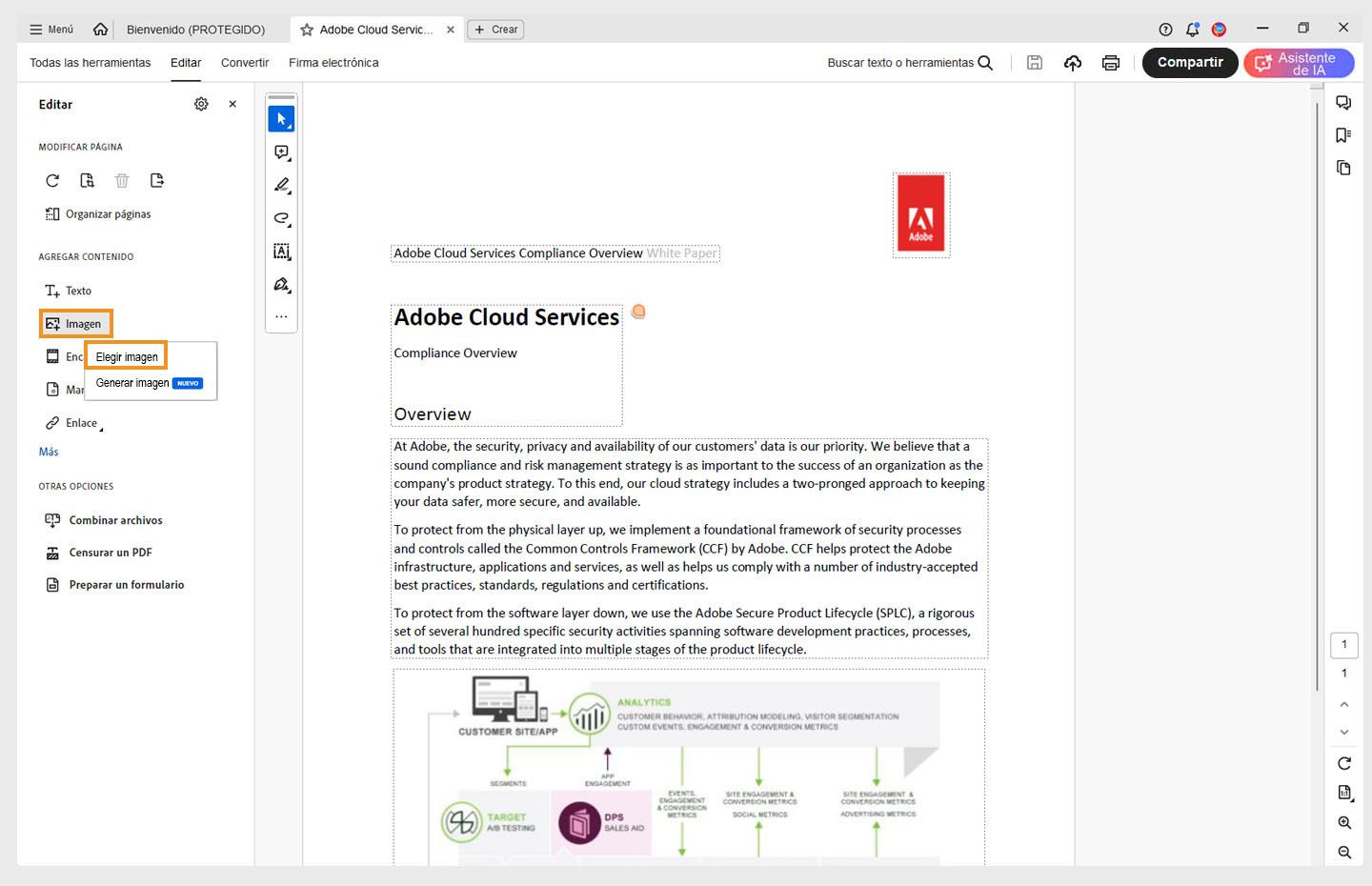Open the Asistente de IA
This screenshot has height=886, width=1372.
tap(1298, 62)
